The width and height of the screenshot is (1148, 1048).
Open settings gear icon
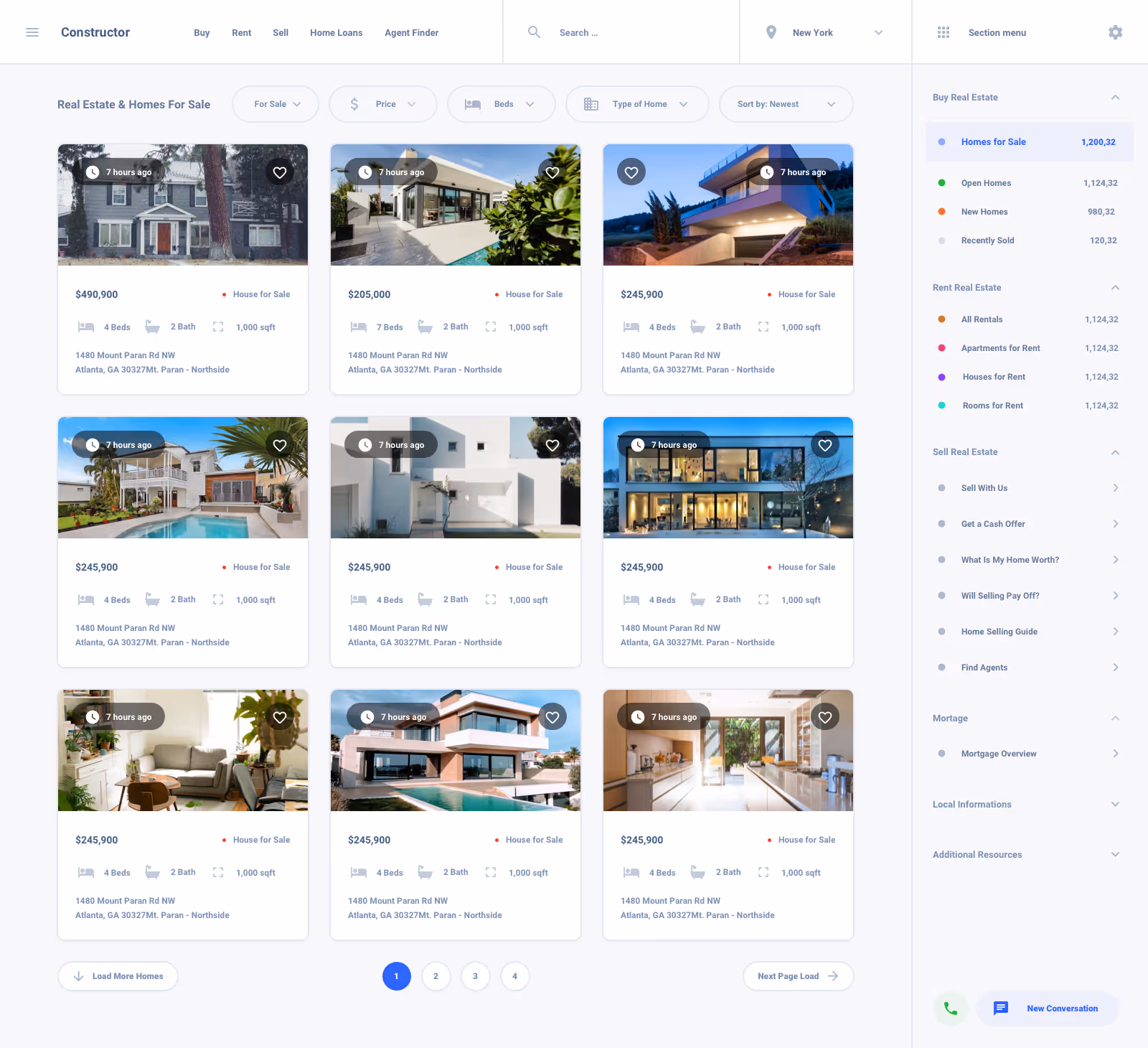click(1115, 32)
